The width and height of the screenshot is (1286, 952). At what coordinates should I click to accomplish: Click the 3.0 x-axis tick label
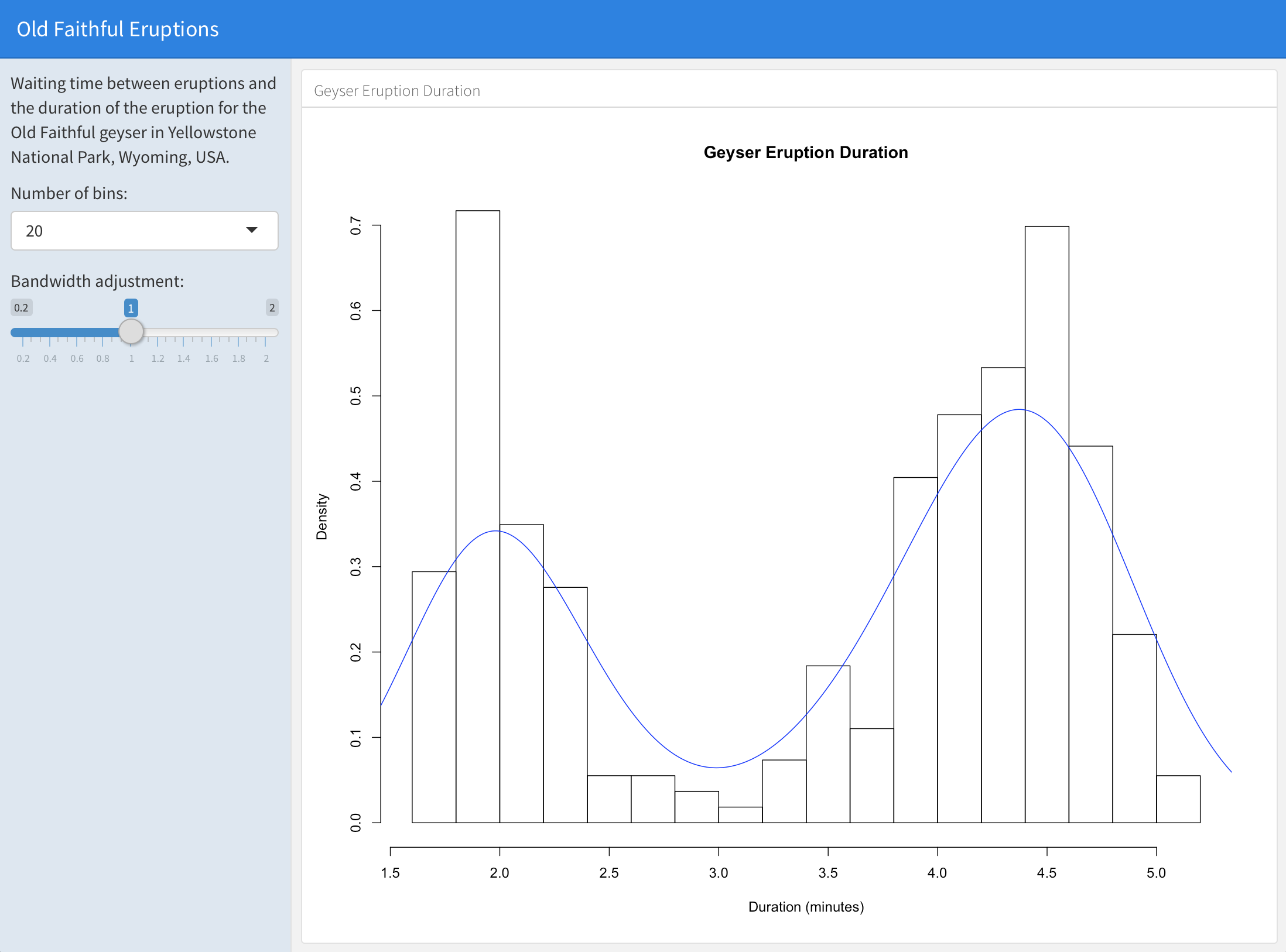point(718,872)
